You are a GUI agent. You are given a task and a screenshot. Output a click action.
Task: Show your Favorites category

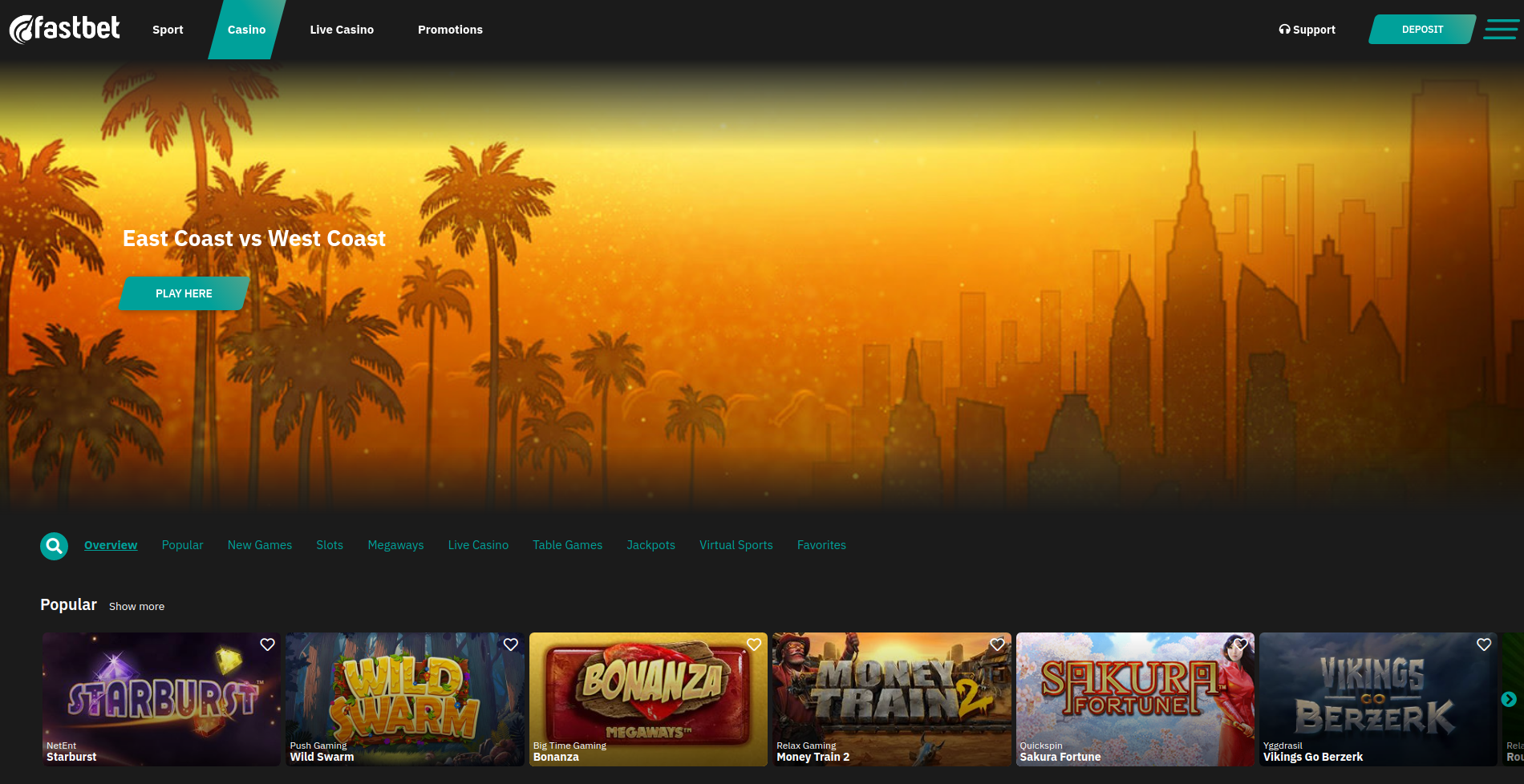pyautogui.click(x=821, y=545)
